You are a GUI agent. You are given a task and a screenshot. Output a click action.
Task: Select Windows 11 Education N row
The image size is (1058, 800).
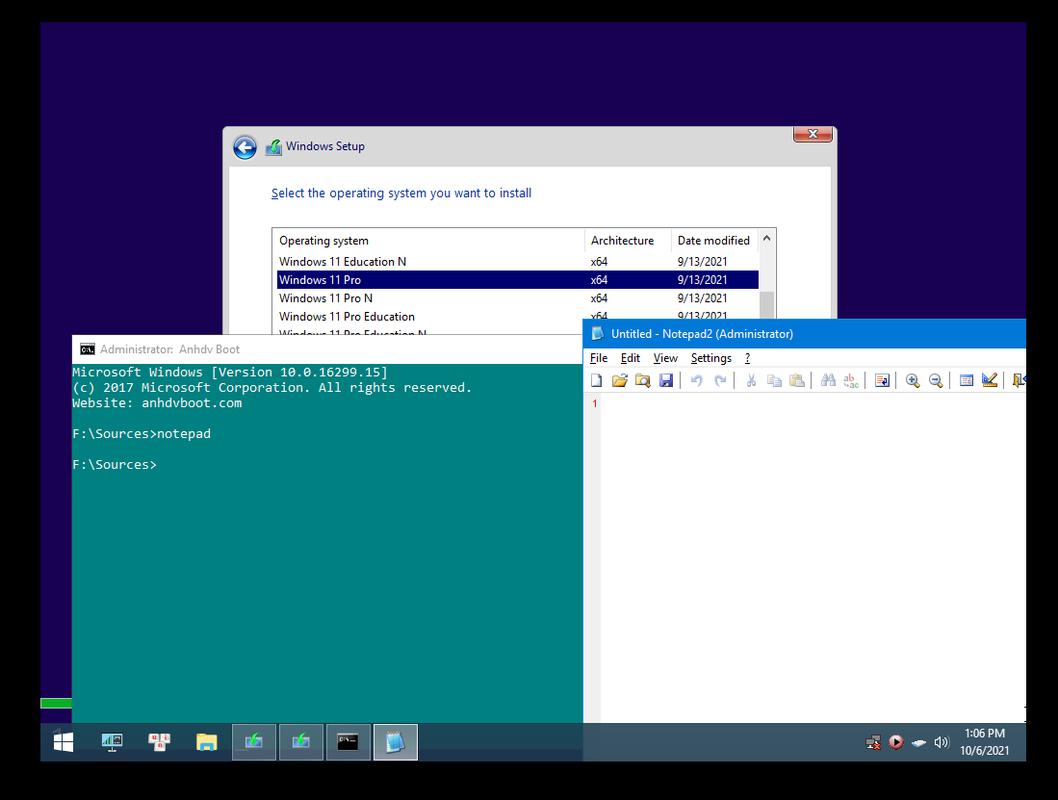click(518, 262)
